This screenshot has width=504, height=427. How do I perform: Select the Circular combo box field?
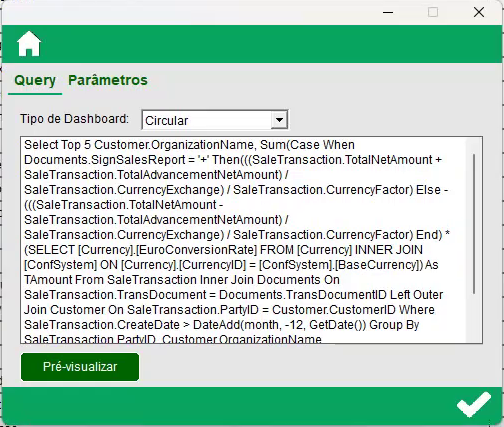click(215, 120)
